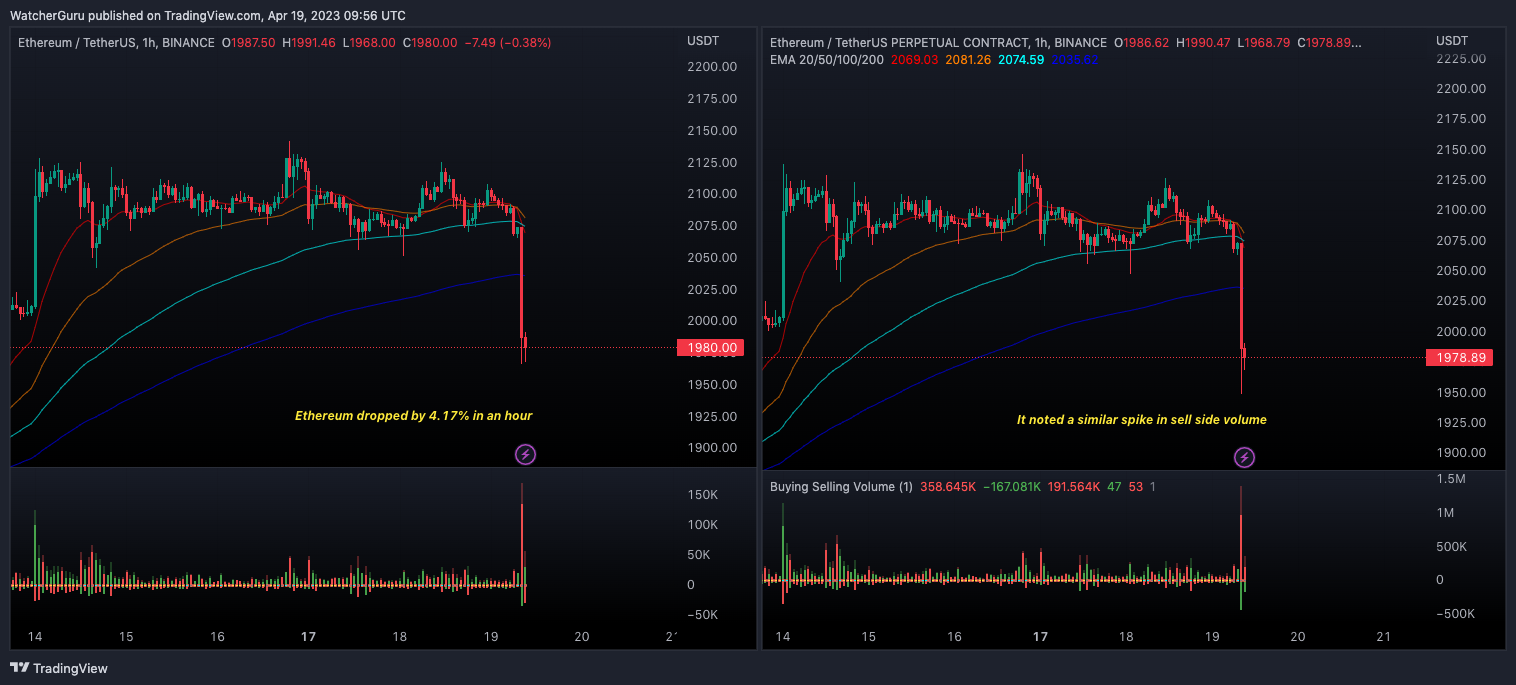This screenshot has height=685, width=1516.
Task: Click the date 19 on left time axis
Action: click(491, 636)
